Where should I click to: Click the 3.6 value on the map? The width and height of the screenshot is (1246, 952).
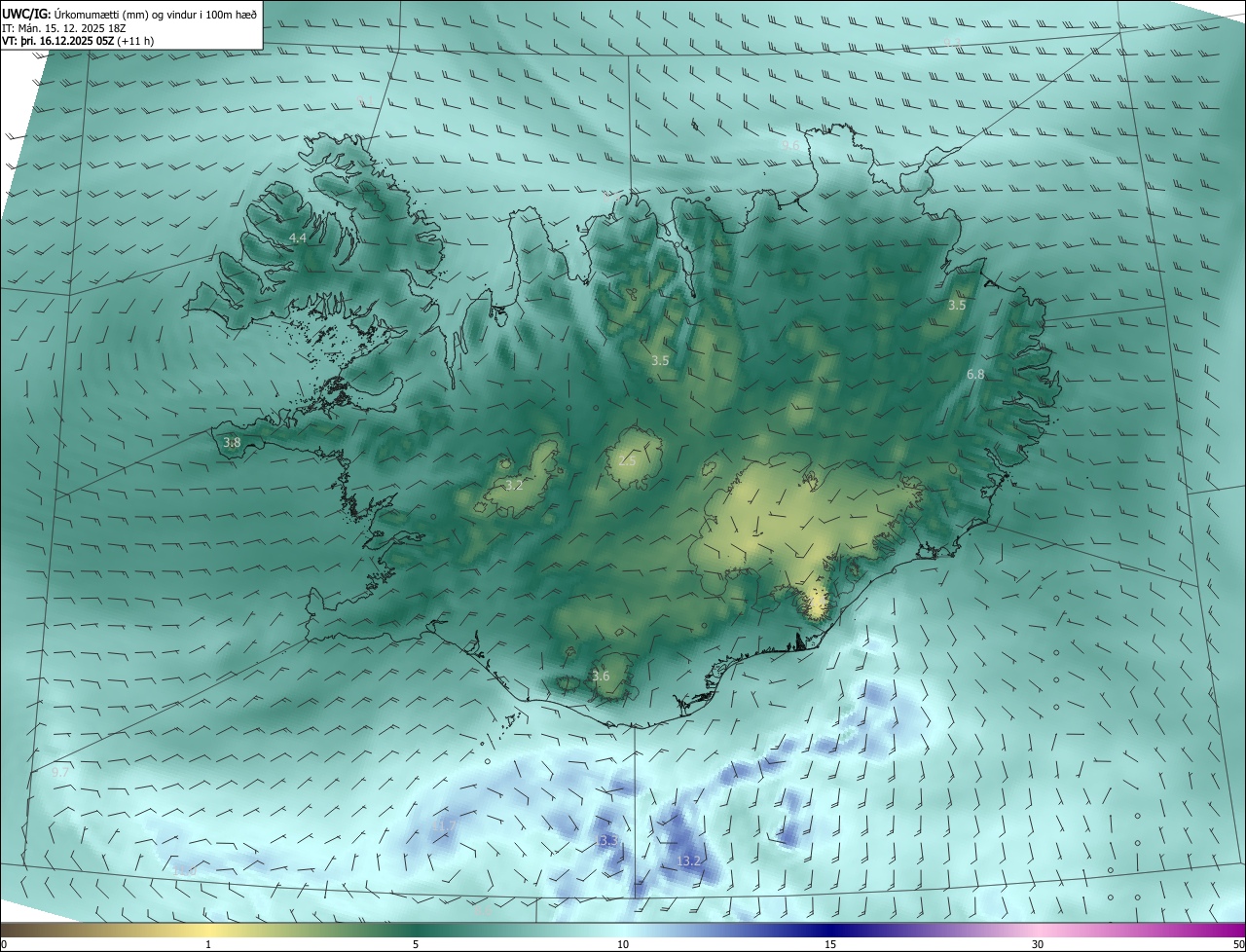pos(601,677)
